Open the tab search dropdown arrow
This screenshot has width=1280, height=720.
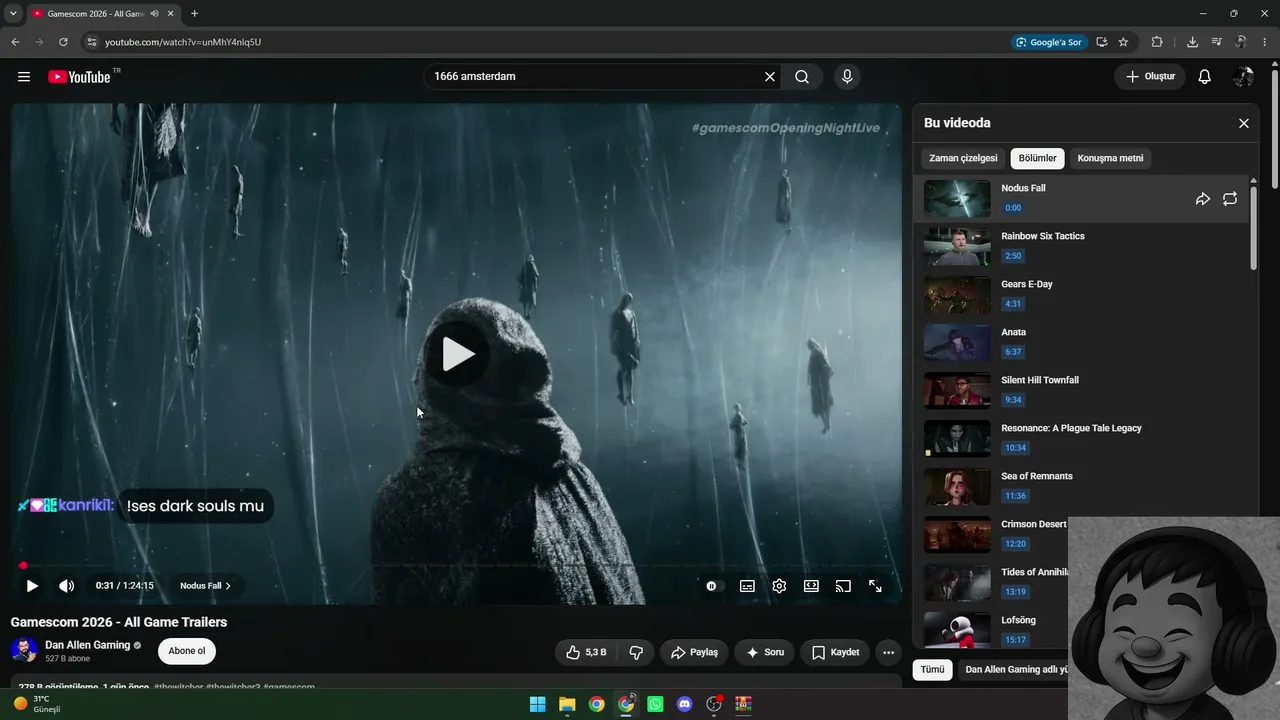13,13
